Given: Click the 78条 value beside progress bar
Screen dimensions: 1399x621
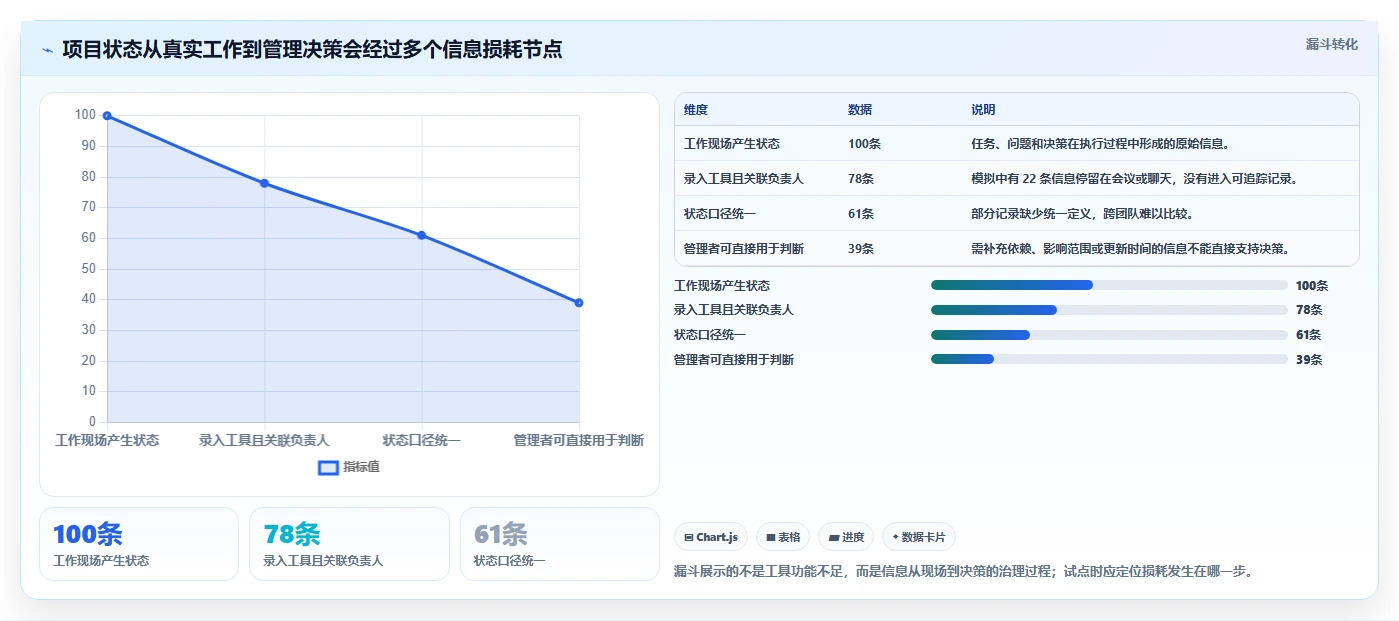Looking at the screenshot, I should (1309, 310).
